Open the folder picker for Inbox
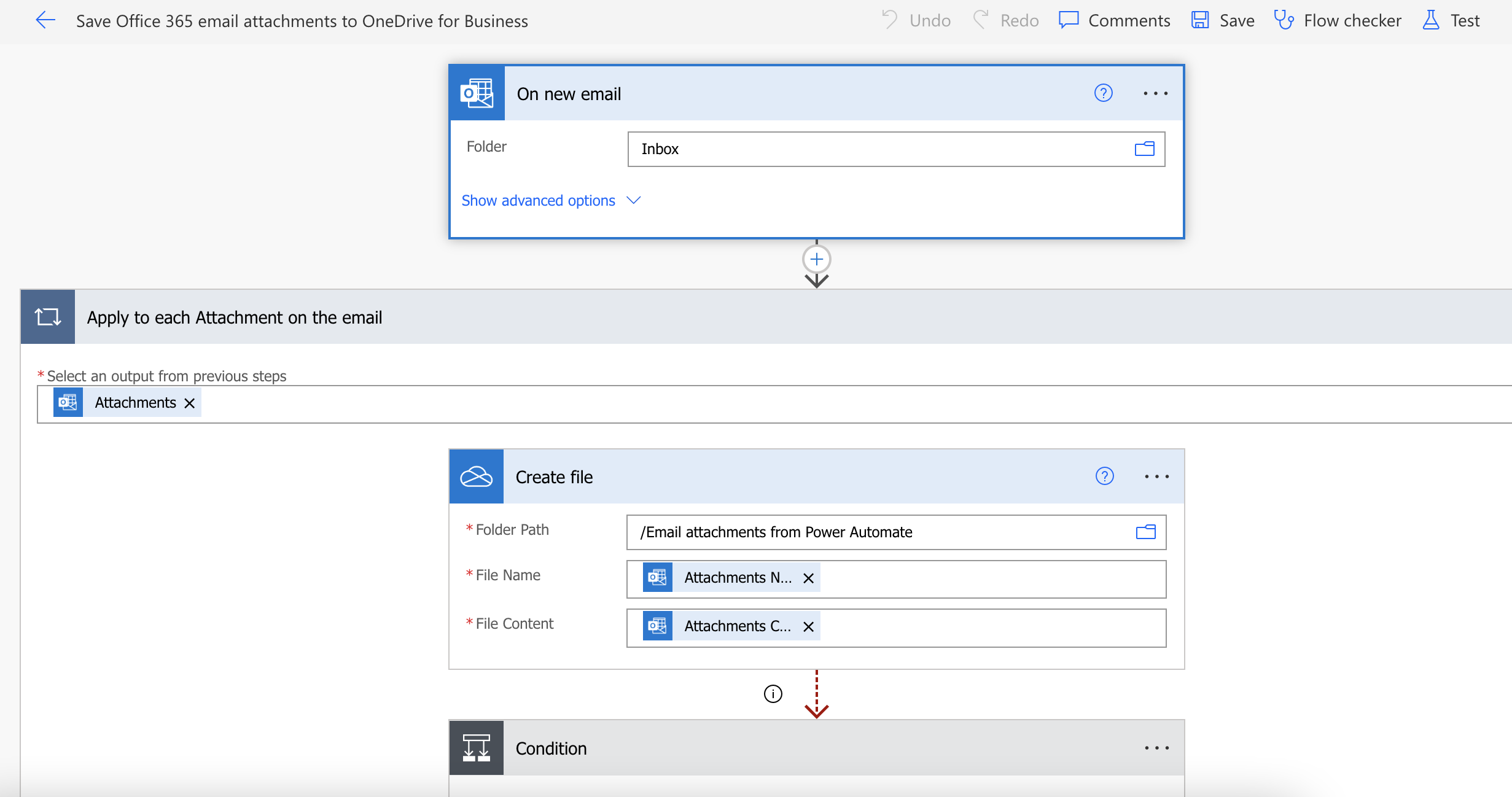The image size is (1512, 797). [x=1144, y=149]
